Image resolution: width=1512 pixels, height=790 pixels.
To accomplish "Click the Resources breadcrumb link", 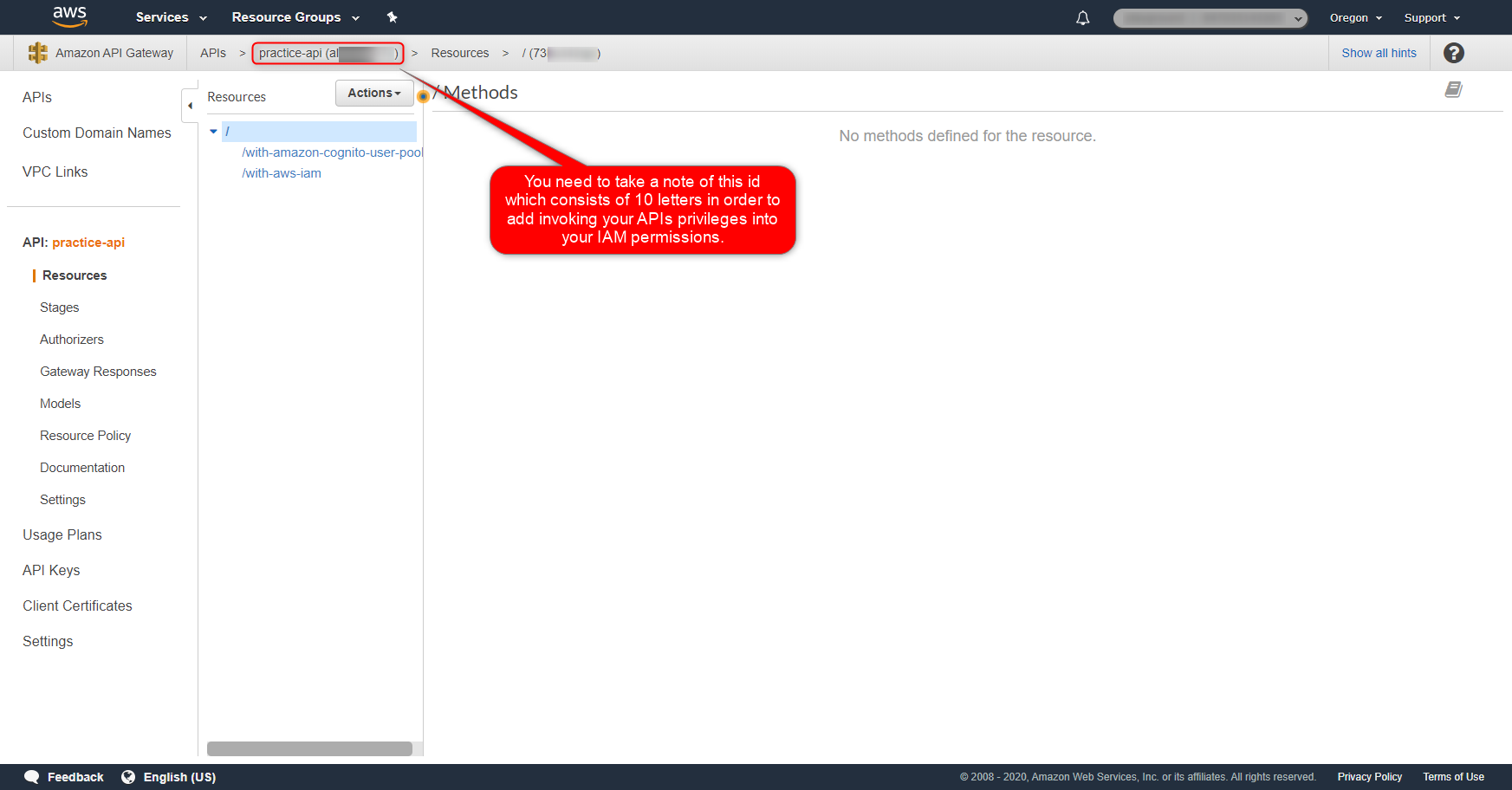I will coord(460,53).
